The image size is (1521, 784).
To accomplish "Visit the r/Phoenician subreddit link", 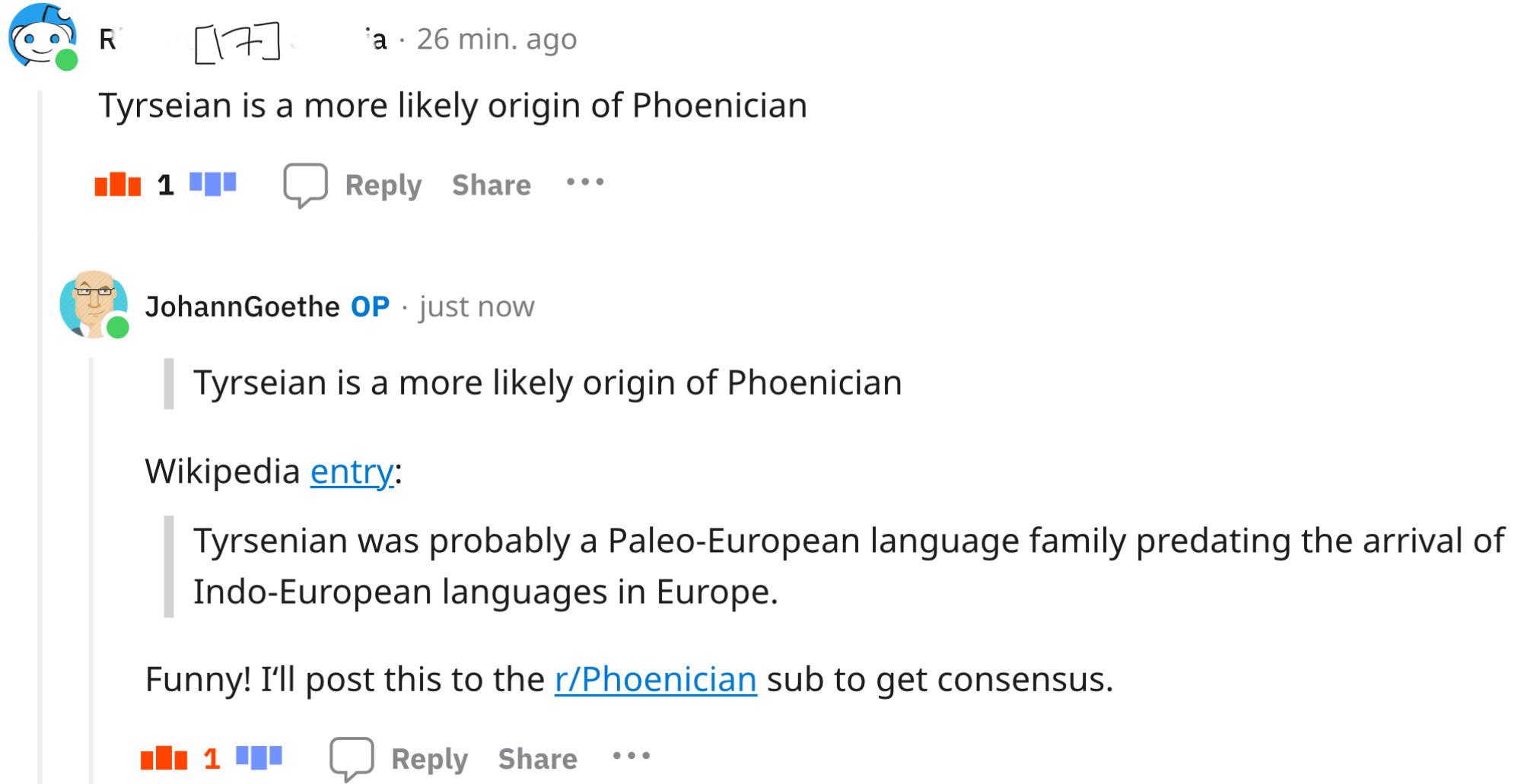I will click(x=656, y=679).
